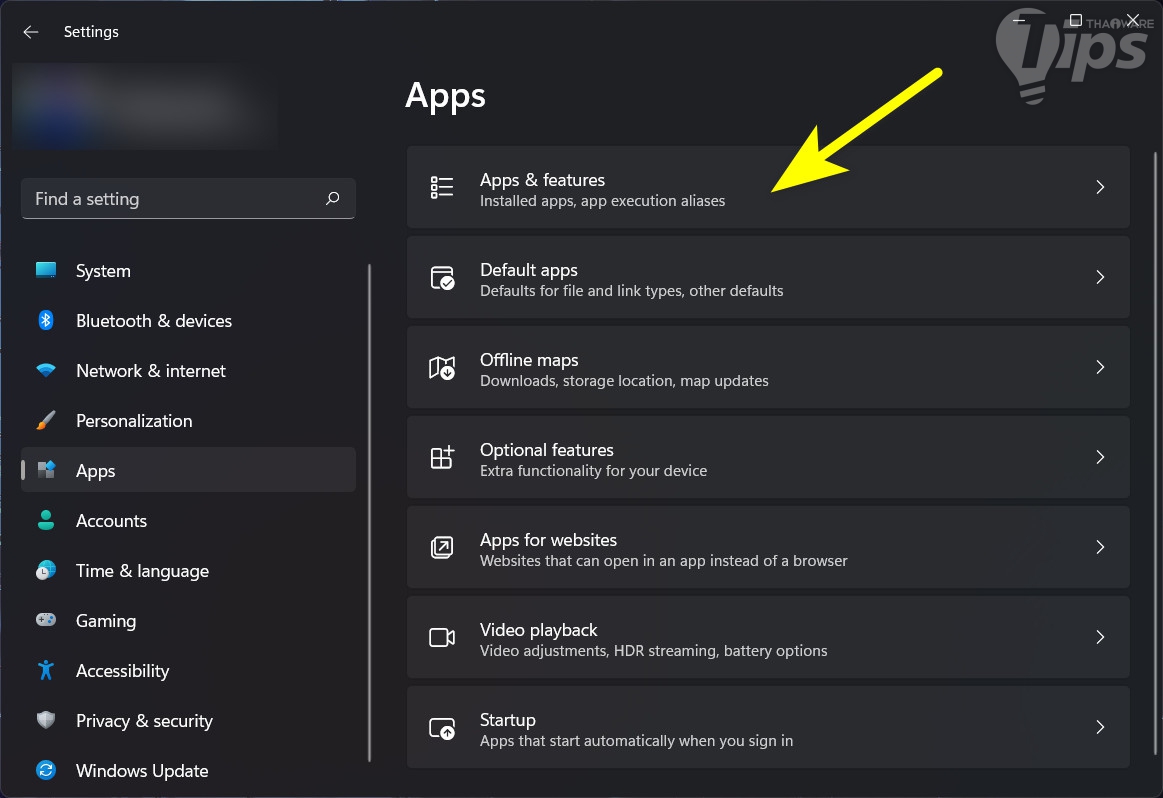Click the Default apps icon
This screenshot has width=1163, height=798.
click(x=442, y=277)
